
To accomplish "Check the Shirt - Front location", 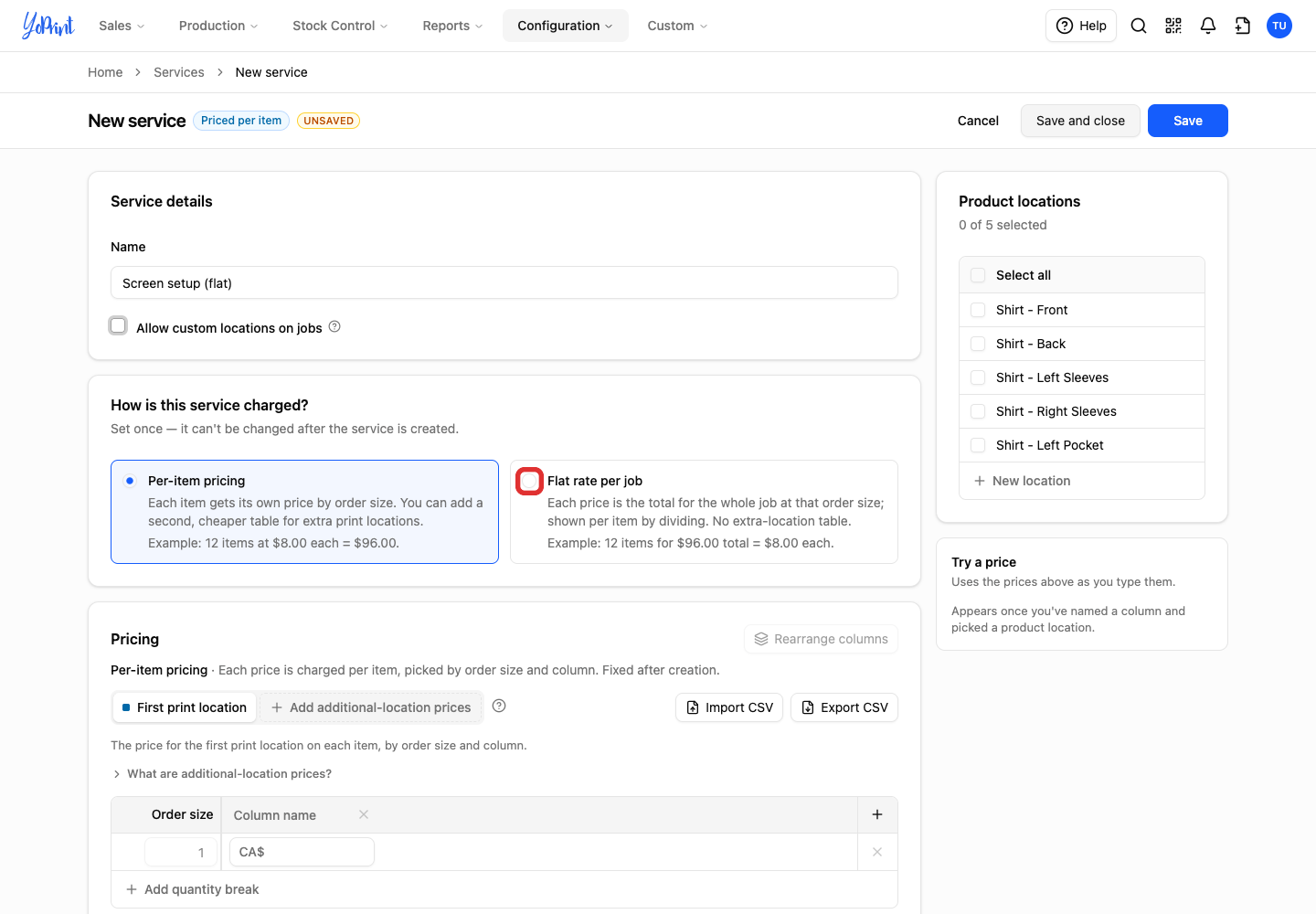I will (x=978, y=310).
